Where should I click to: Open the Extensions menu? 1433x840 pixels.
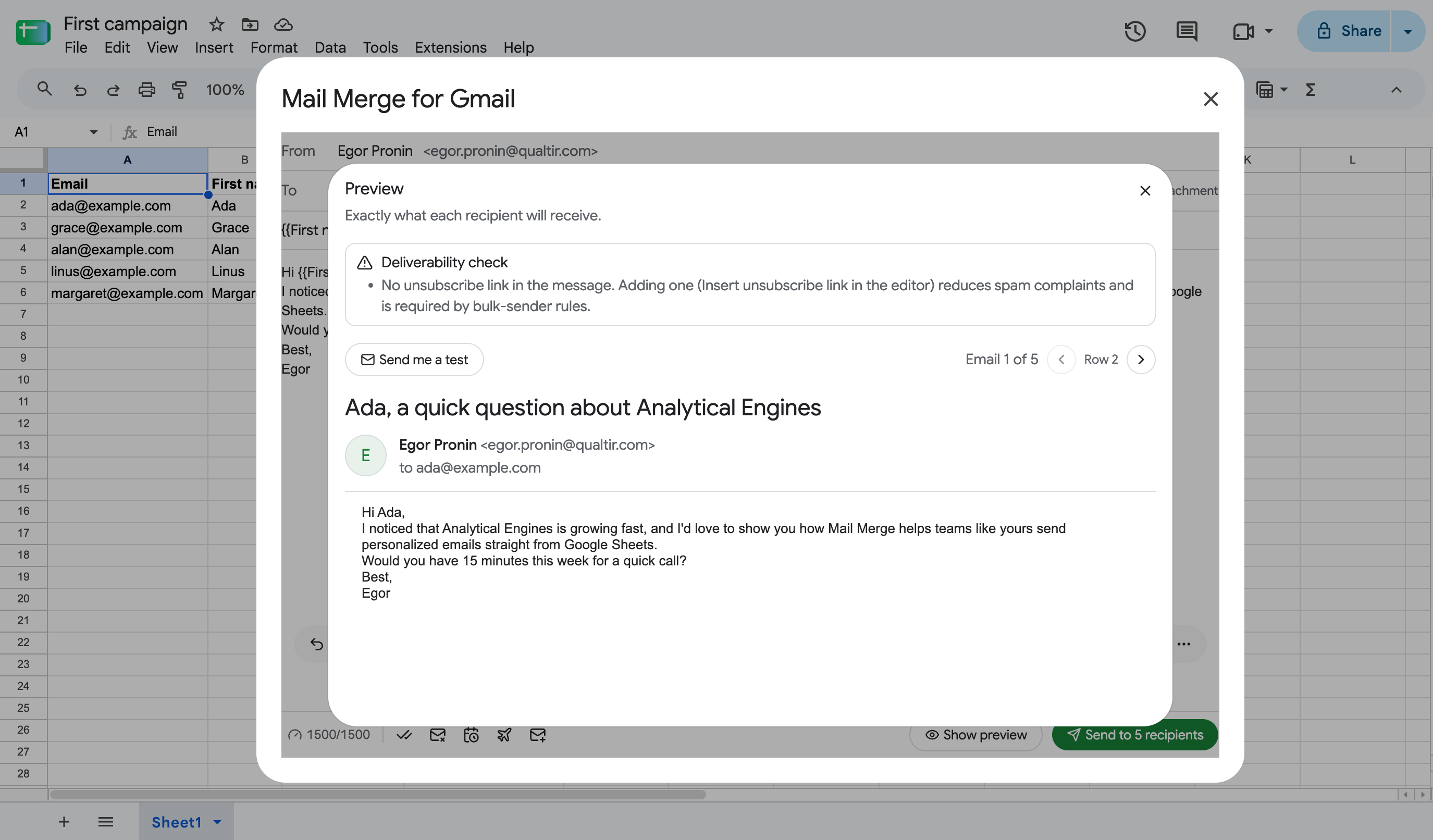(450, 47)
